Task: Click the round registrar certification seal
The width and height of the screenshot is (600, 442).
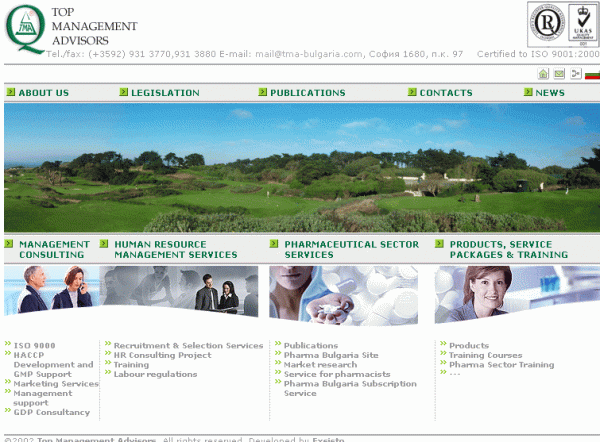Action: (x=548, y=23)
